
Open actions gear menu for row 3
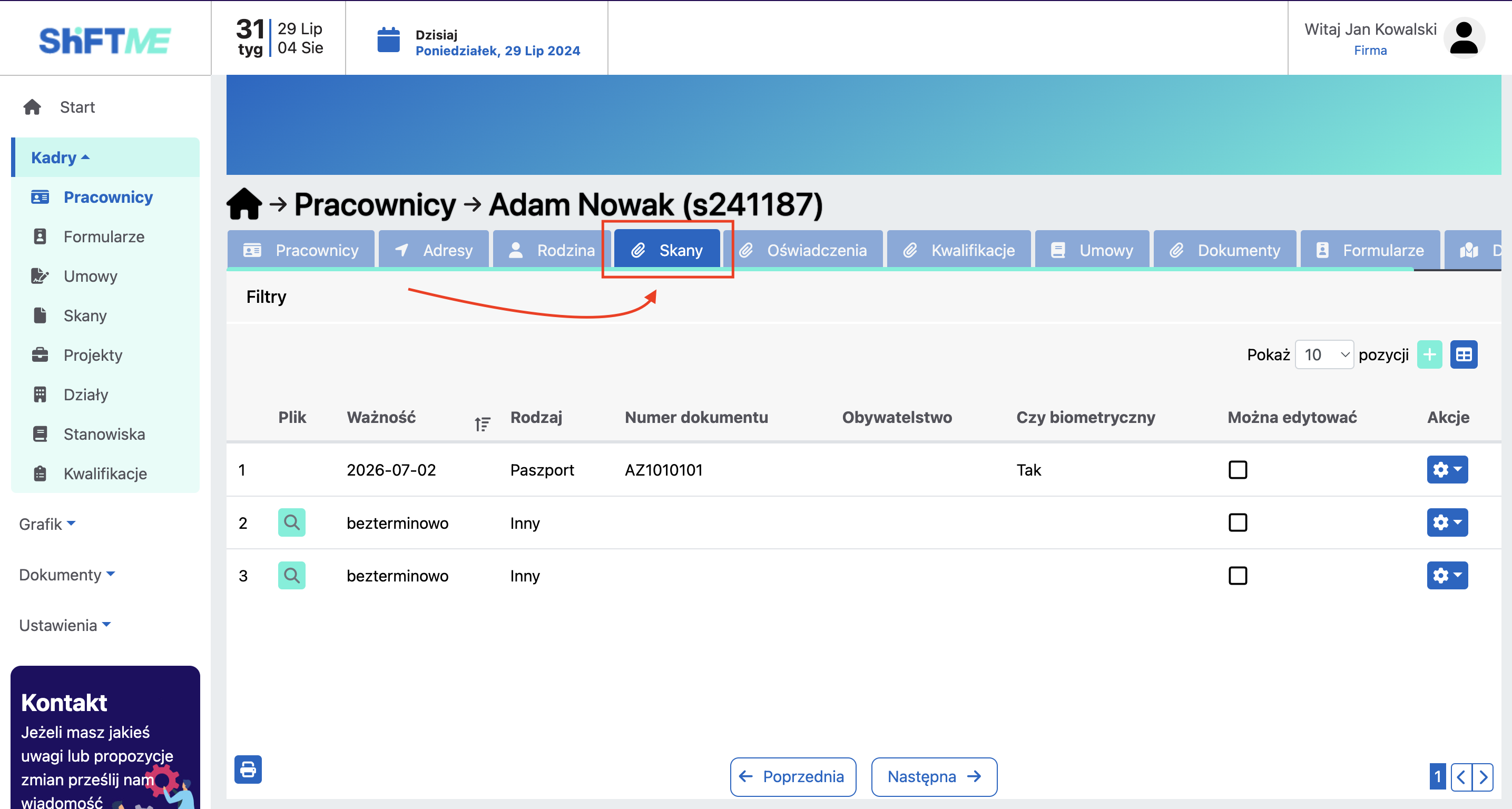[1447, 576]
